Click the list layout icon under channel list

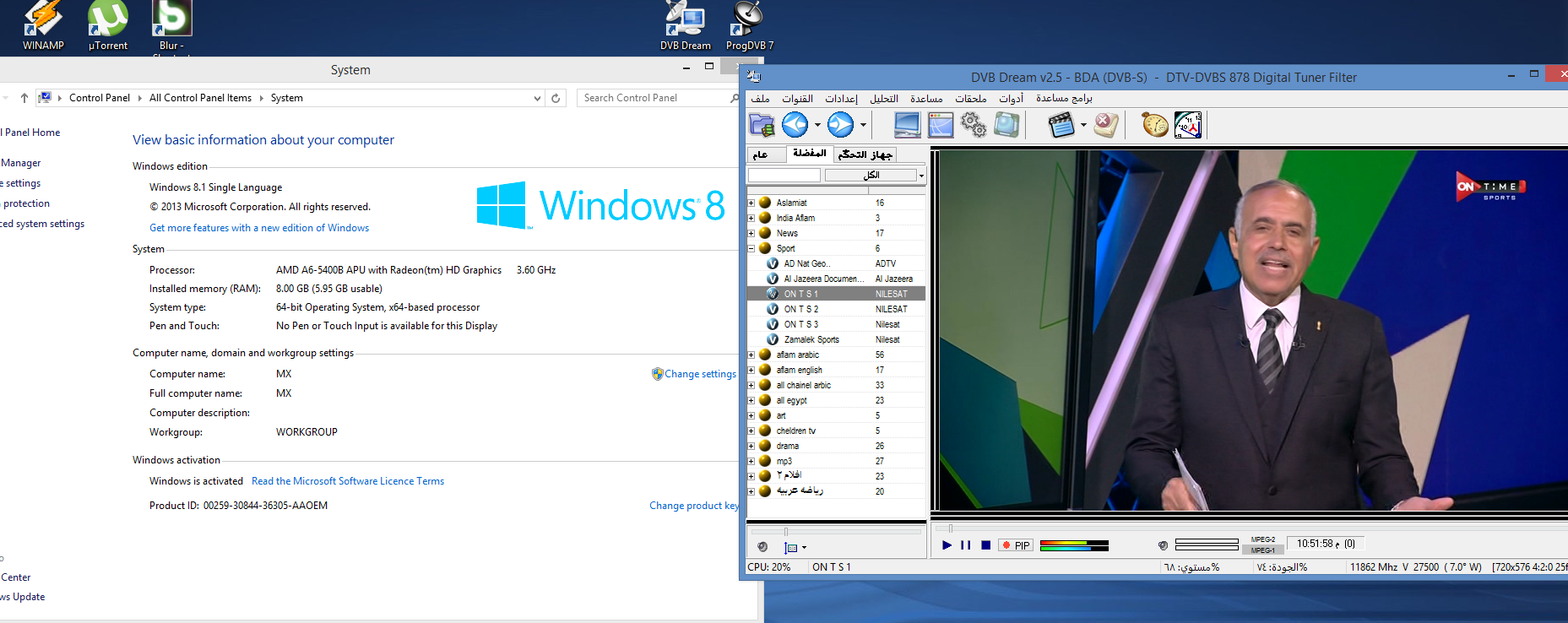[791, 548]
